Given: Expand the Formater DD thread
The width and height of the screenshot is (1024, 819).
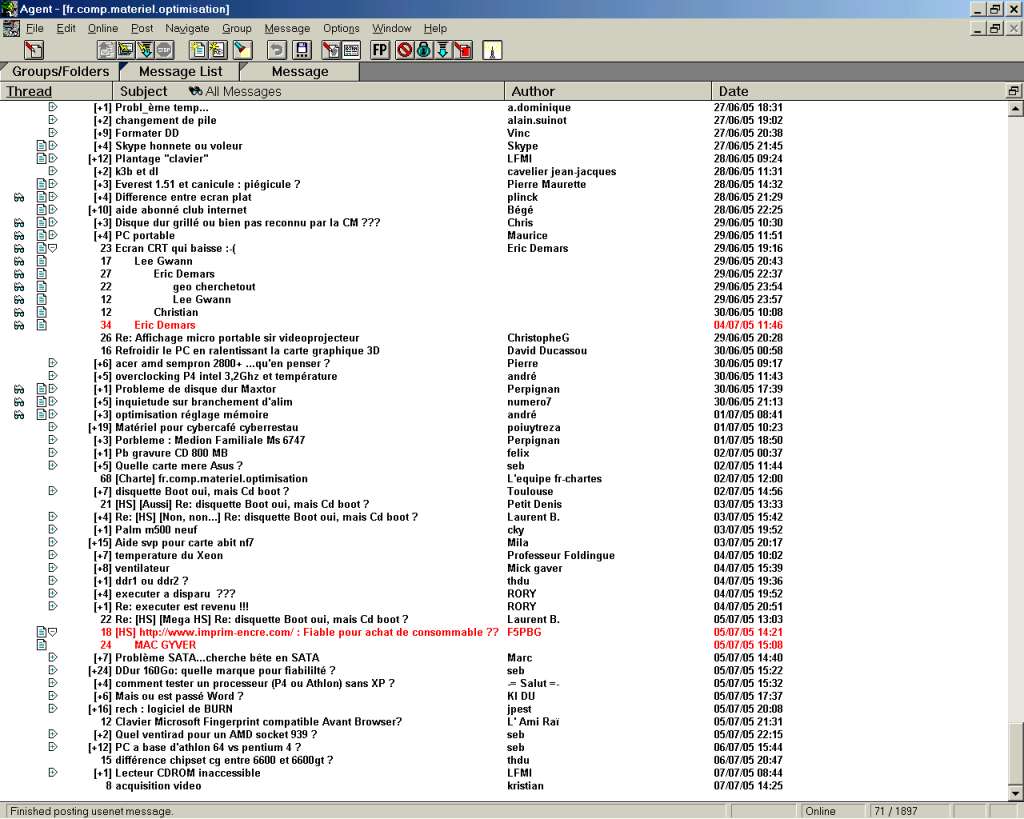Looking at the screenshot, I should pyautogui.click(x=53, y=133).
